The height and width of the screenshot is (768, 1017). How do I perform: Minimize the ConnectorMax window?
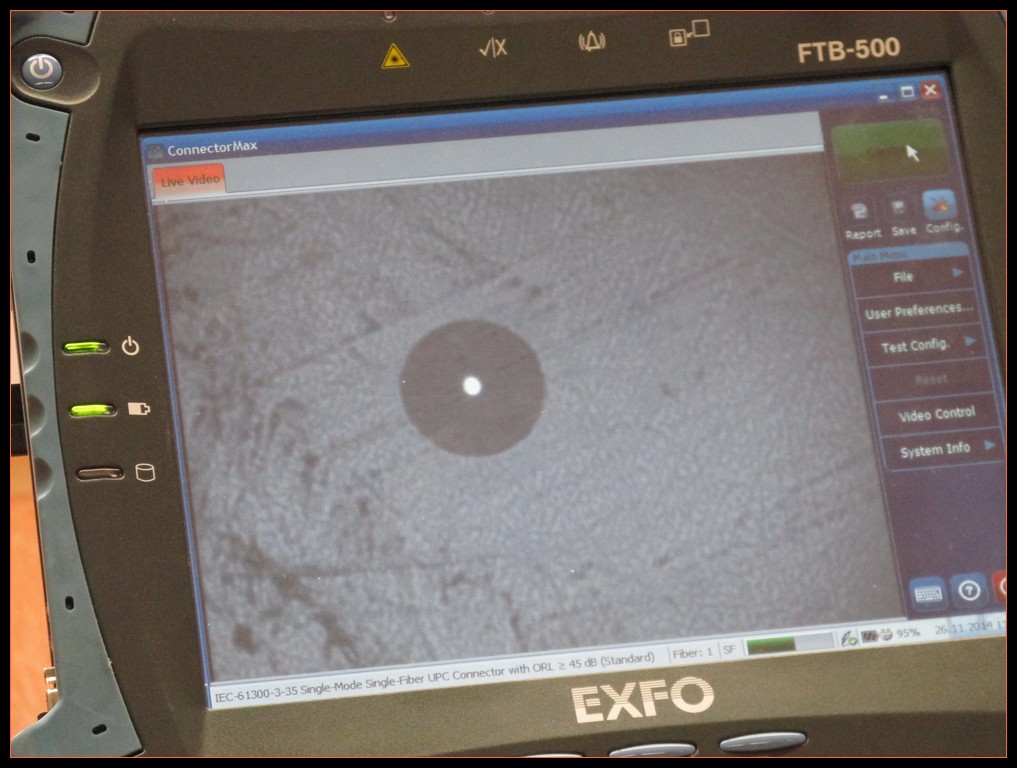tap(884, 96)
